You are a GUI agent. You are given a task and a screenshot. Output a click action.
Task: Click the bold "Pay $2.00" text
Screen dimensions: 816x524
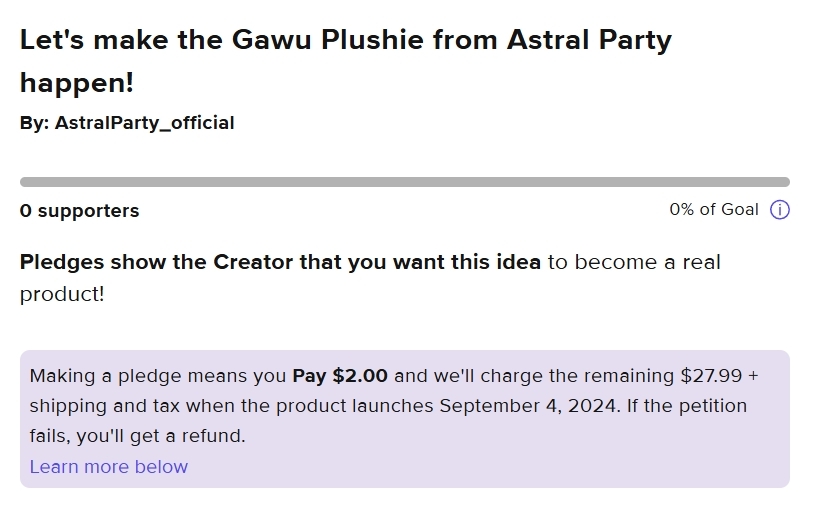pos(340,376)
